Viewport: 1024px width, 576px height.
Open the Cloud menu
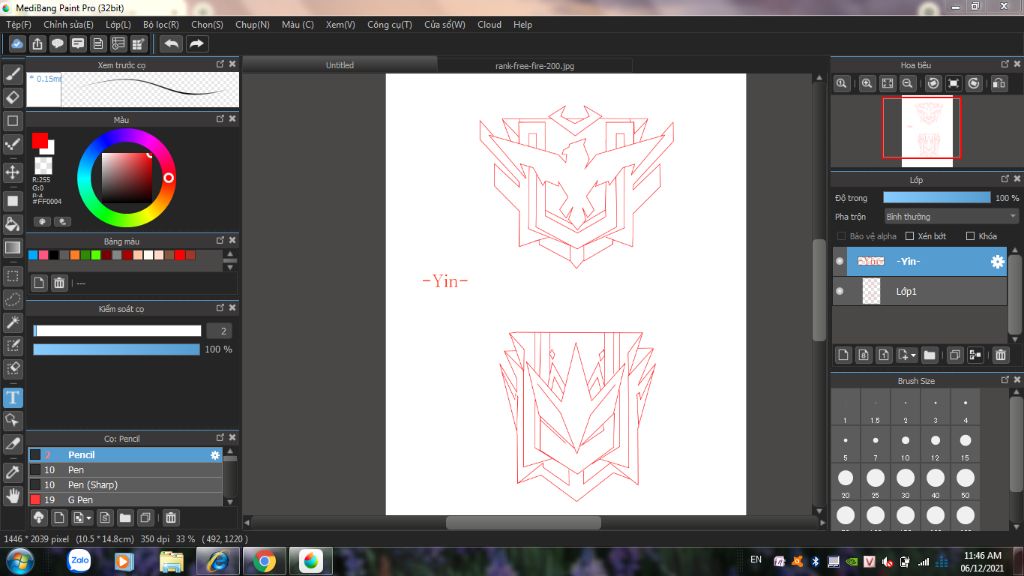(x=489, y=25)
